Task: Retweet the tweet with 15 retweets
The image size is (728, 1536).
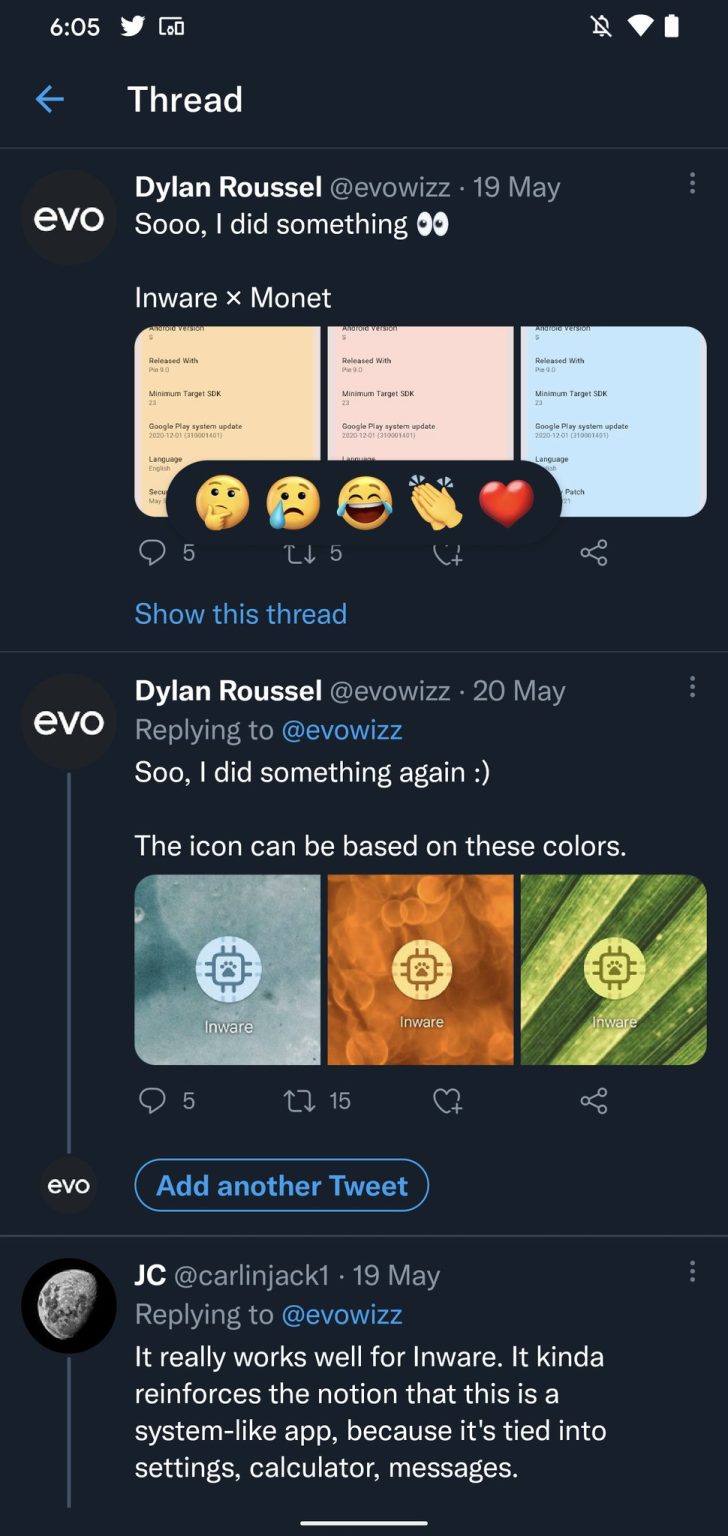Action: click(x=300, y=1101)
